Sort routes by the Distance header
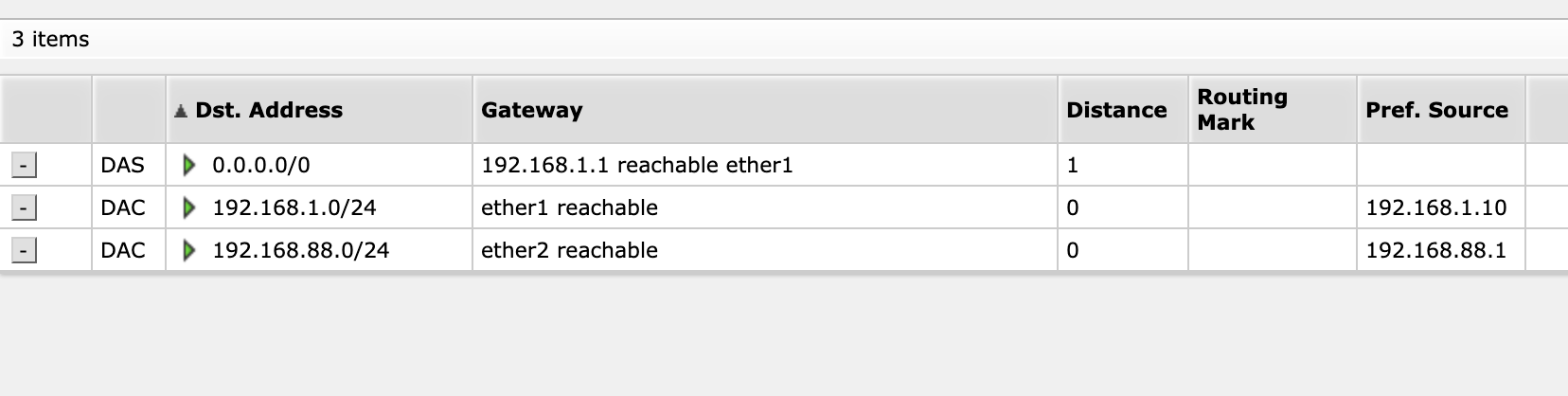 click(1115, 111)
